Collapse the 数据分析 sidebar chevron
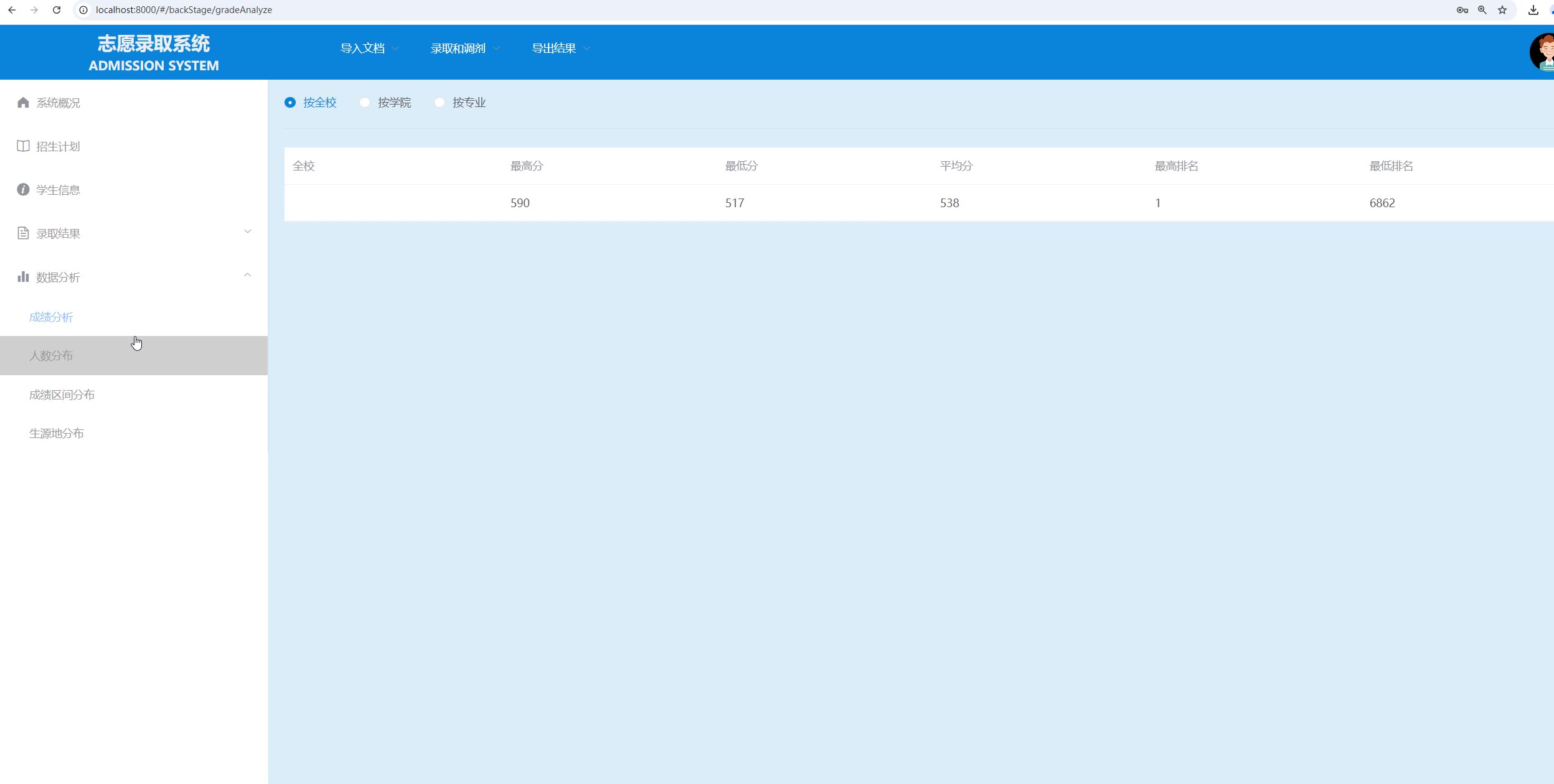This screenshot has width=1554, height=784. click(x=248, y=275)
